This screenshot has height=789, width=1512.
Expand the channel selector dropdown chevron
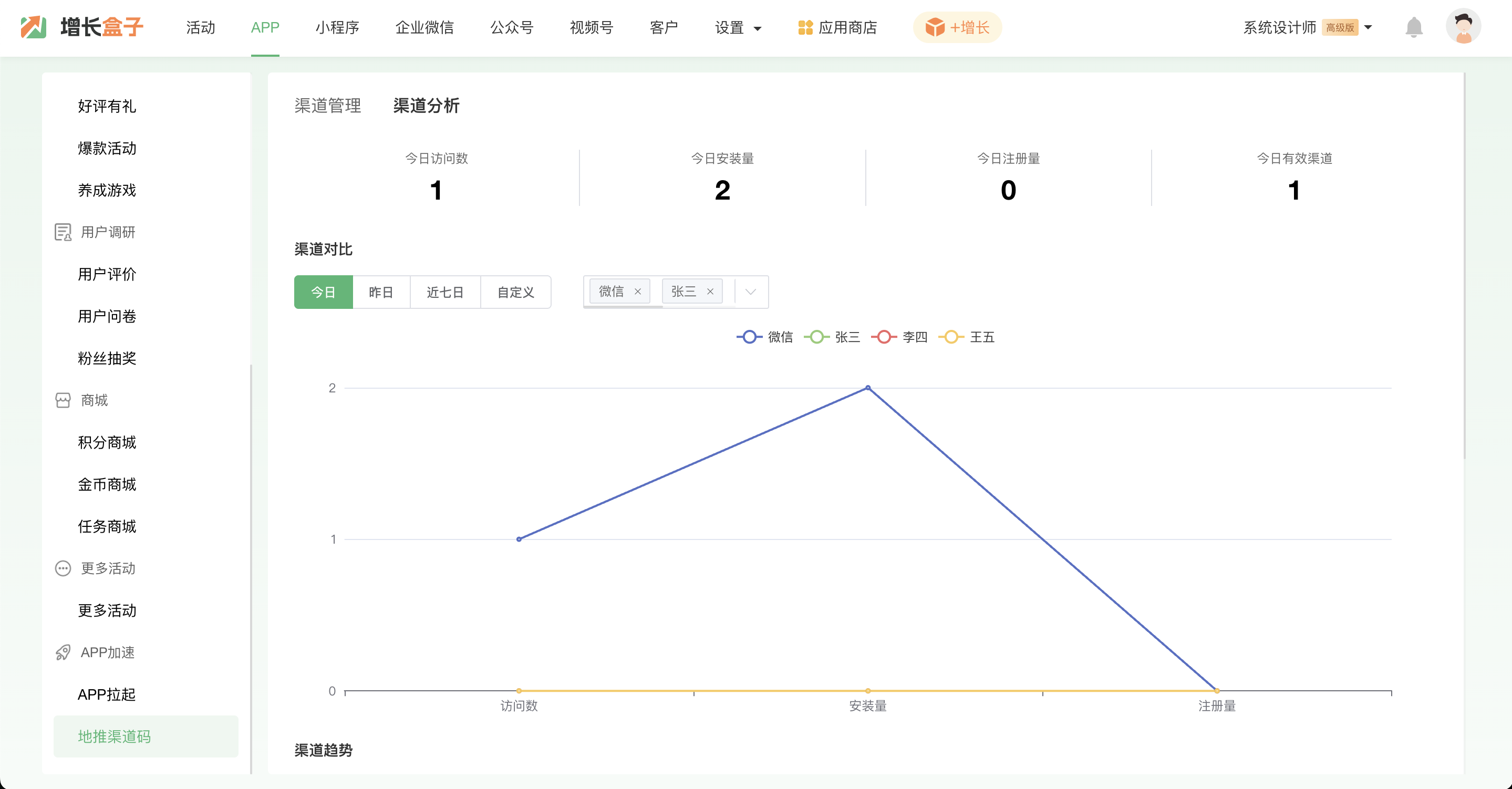[750, 292]
